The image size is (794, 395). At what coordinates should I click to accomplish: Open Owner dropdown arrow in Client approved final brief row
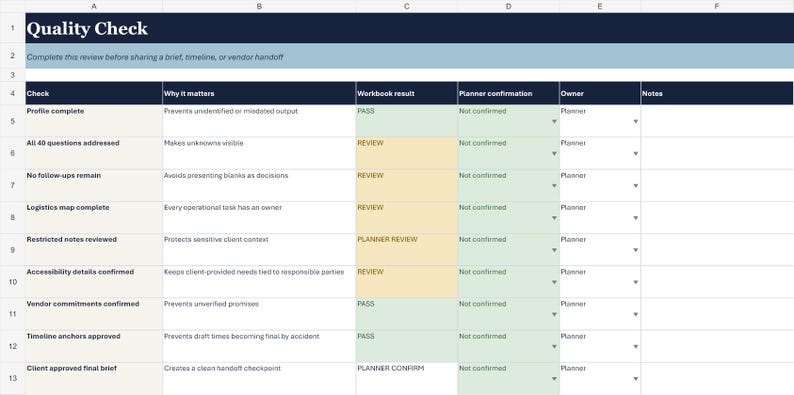click(636, 379)
